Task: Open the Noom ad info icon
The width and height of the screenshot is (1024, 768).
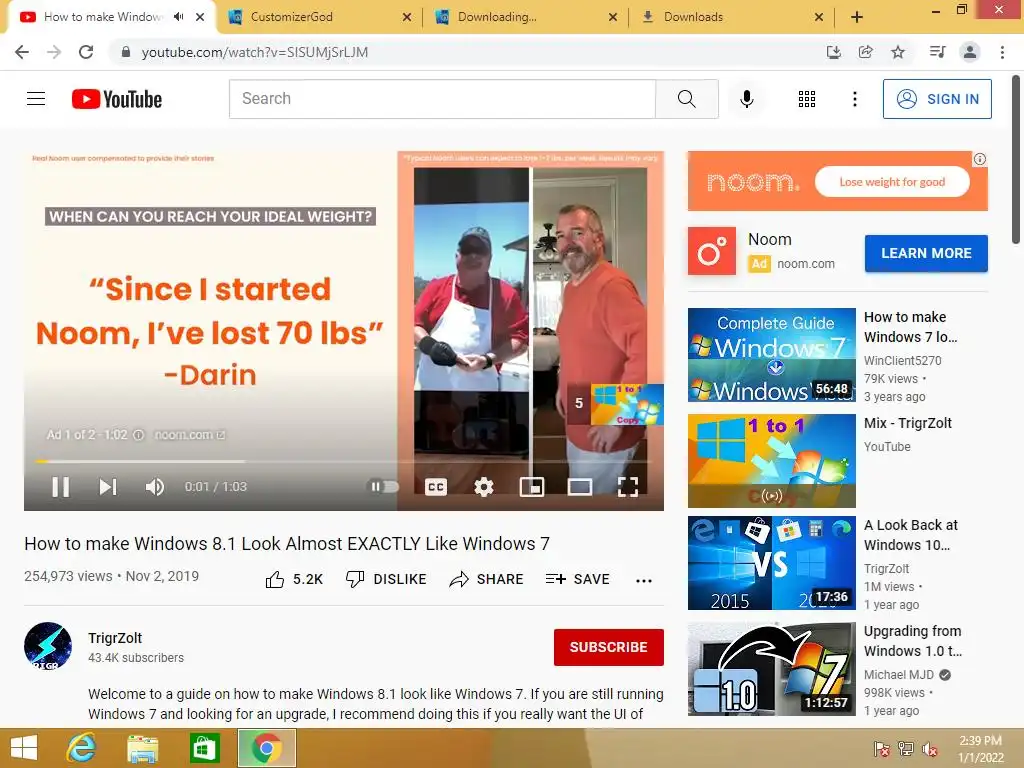Action: pyautogui.click(x=980, y=159)
